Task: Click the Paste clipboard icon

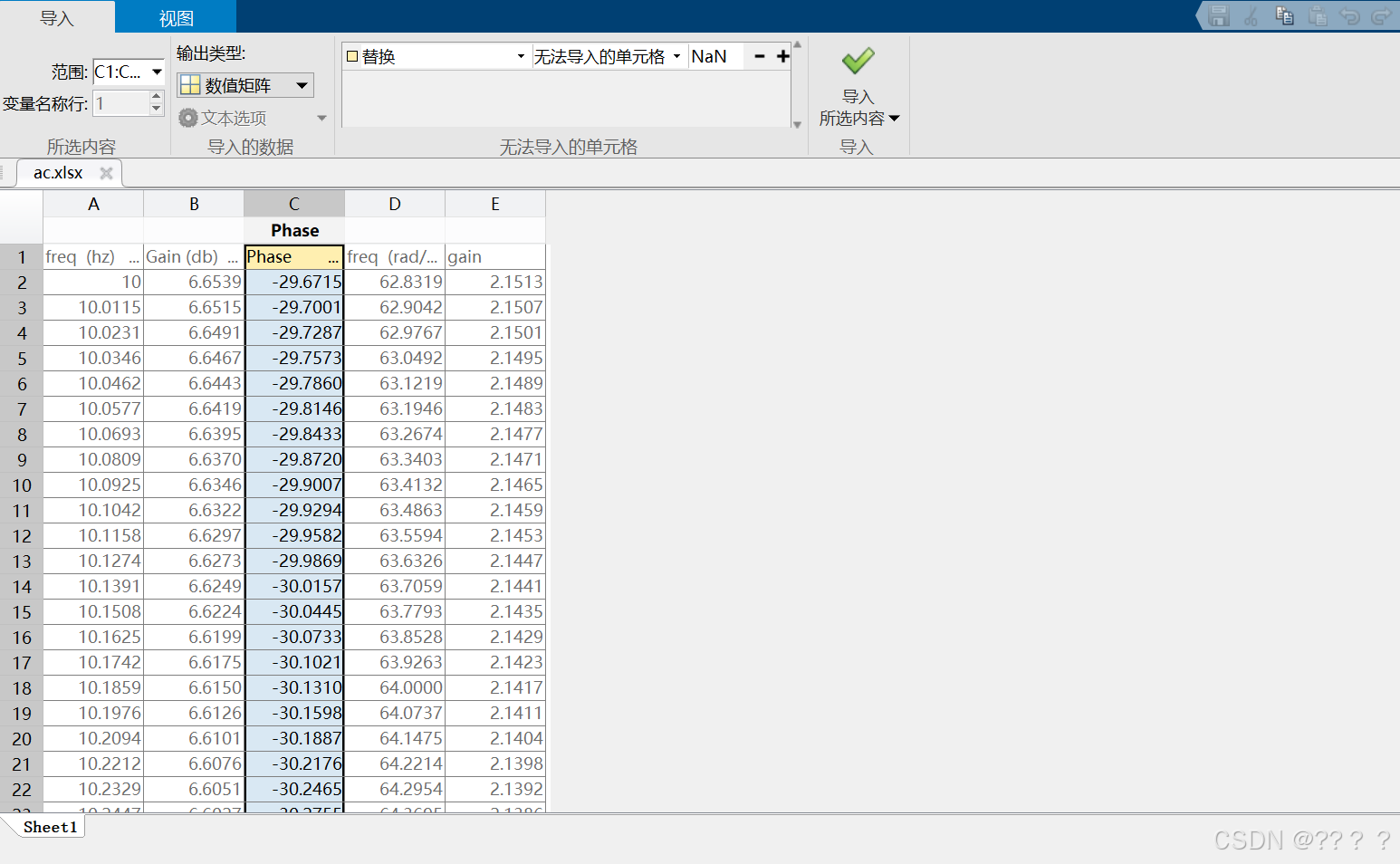Action: tap(1318, 15)
